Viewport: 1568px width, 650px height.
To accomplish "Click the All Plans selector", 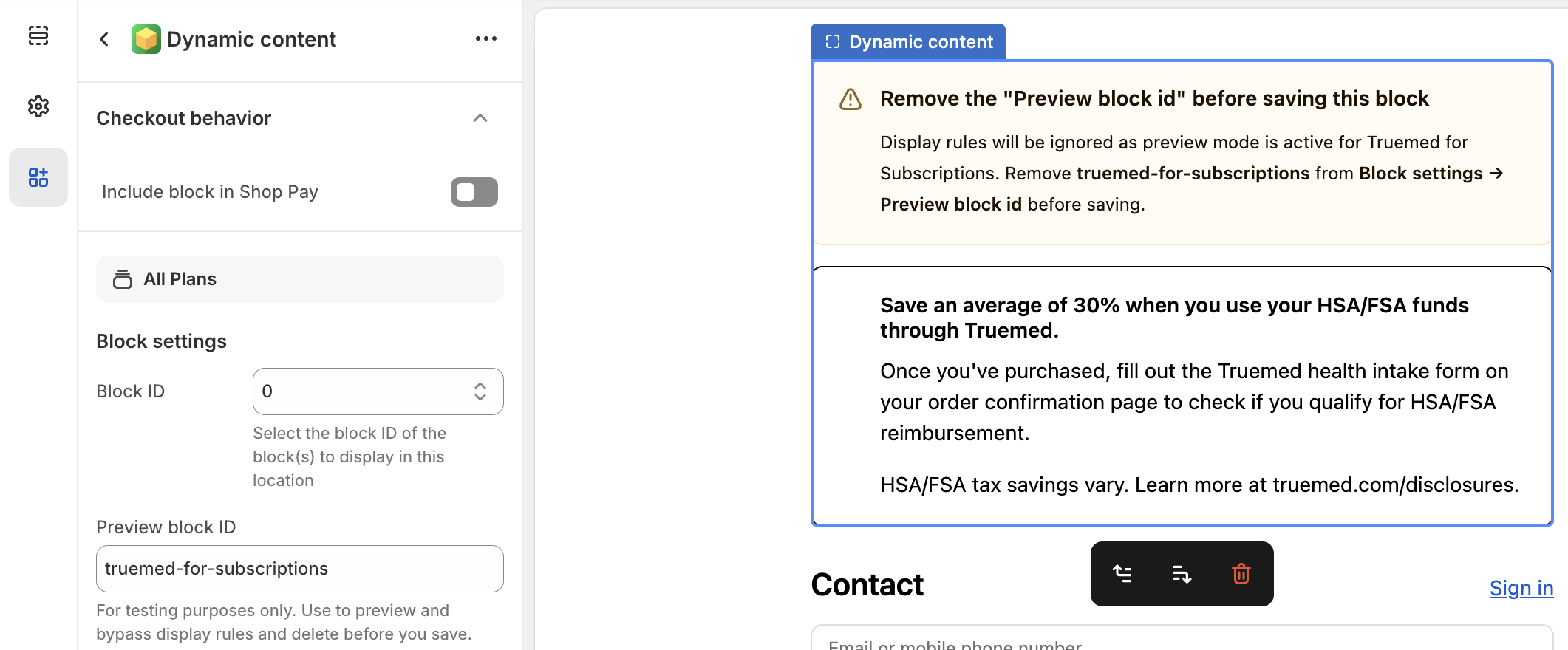I will tap(299, 278).
